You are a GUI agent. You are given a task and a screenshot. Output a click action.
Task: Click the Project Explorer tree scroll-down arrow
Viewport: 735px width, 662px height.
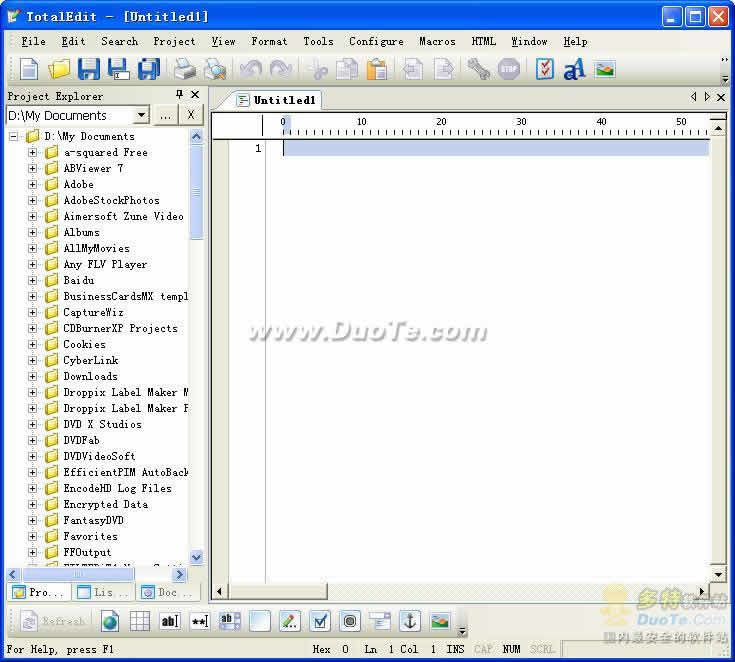click(x=197, y=557)
